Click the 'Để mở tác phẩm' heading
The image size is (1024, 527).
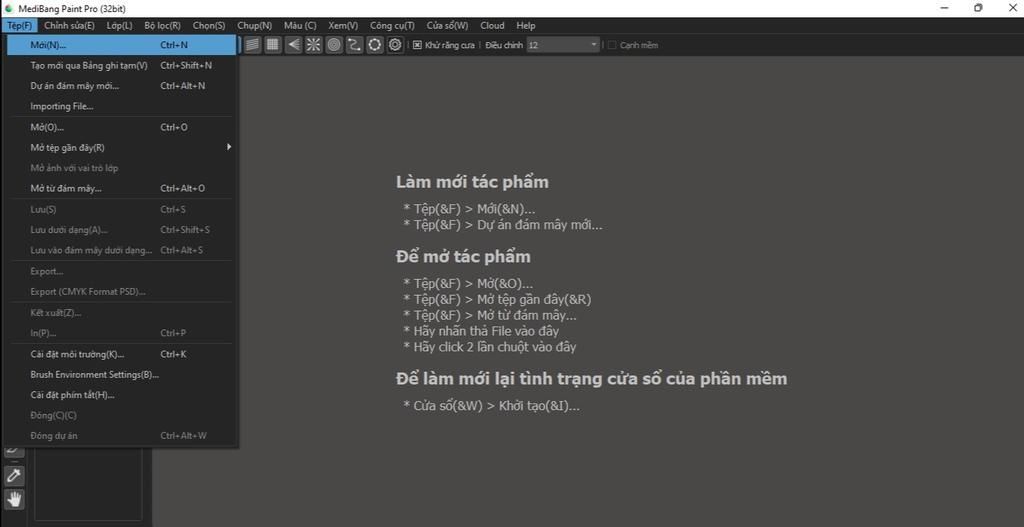(x=463, y=257)
